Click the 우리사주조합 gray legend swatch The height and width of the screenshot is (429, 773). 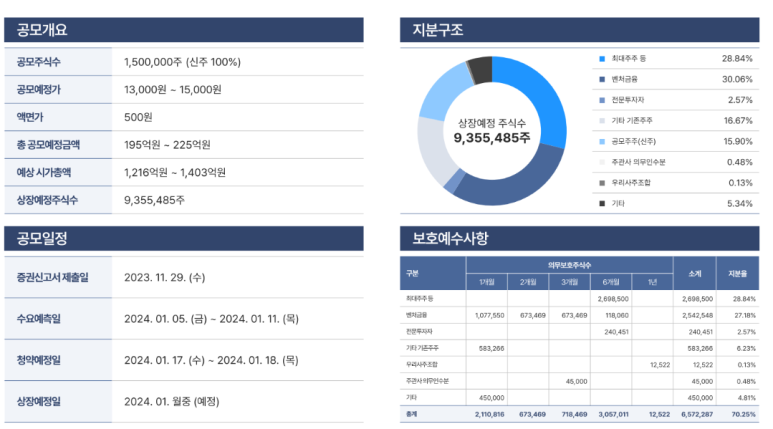(x=602, y=183)
